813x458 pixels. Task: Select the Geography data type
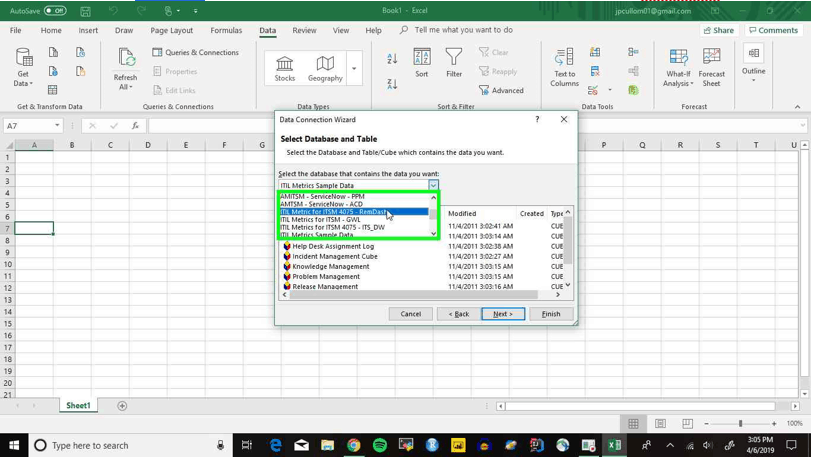325,68
